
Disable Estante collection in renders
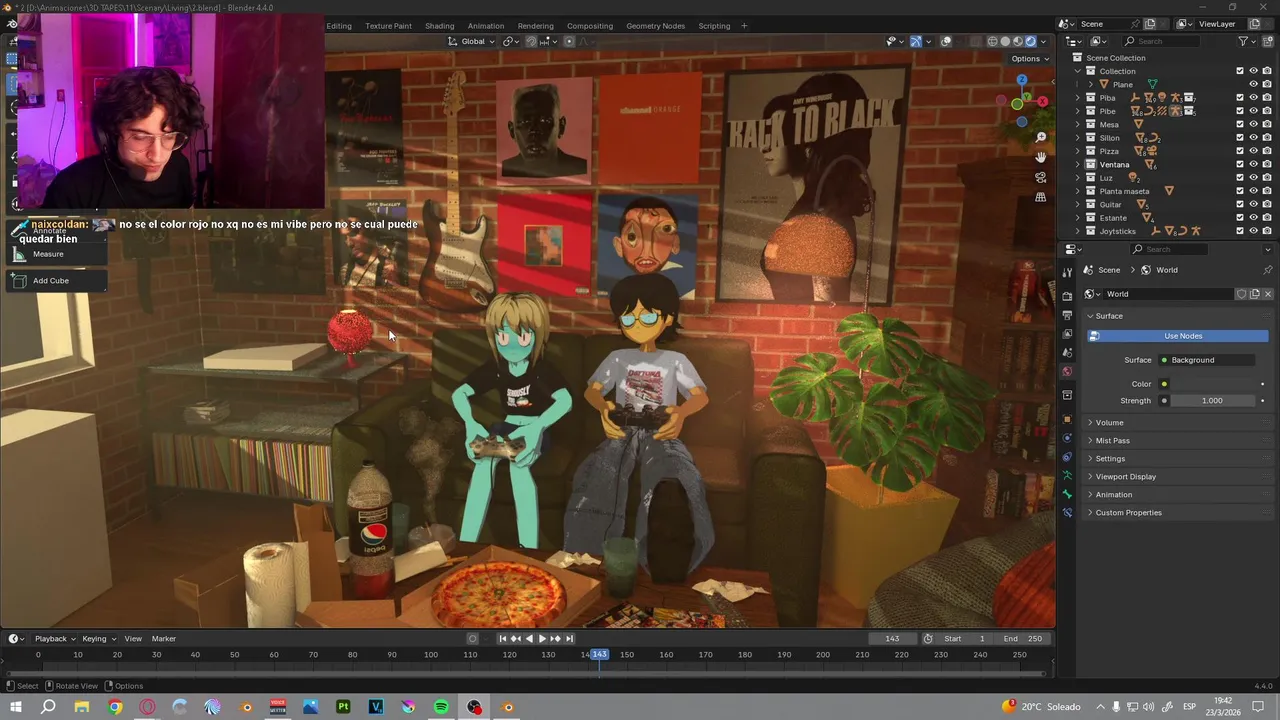click(x=1267, y=218)
